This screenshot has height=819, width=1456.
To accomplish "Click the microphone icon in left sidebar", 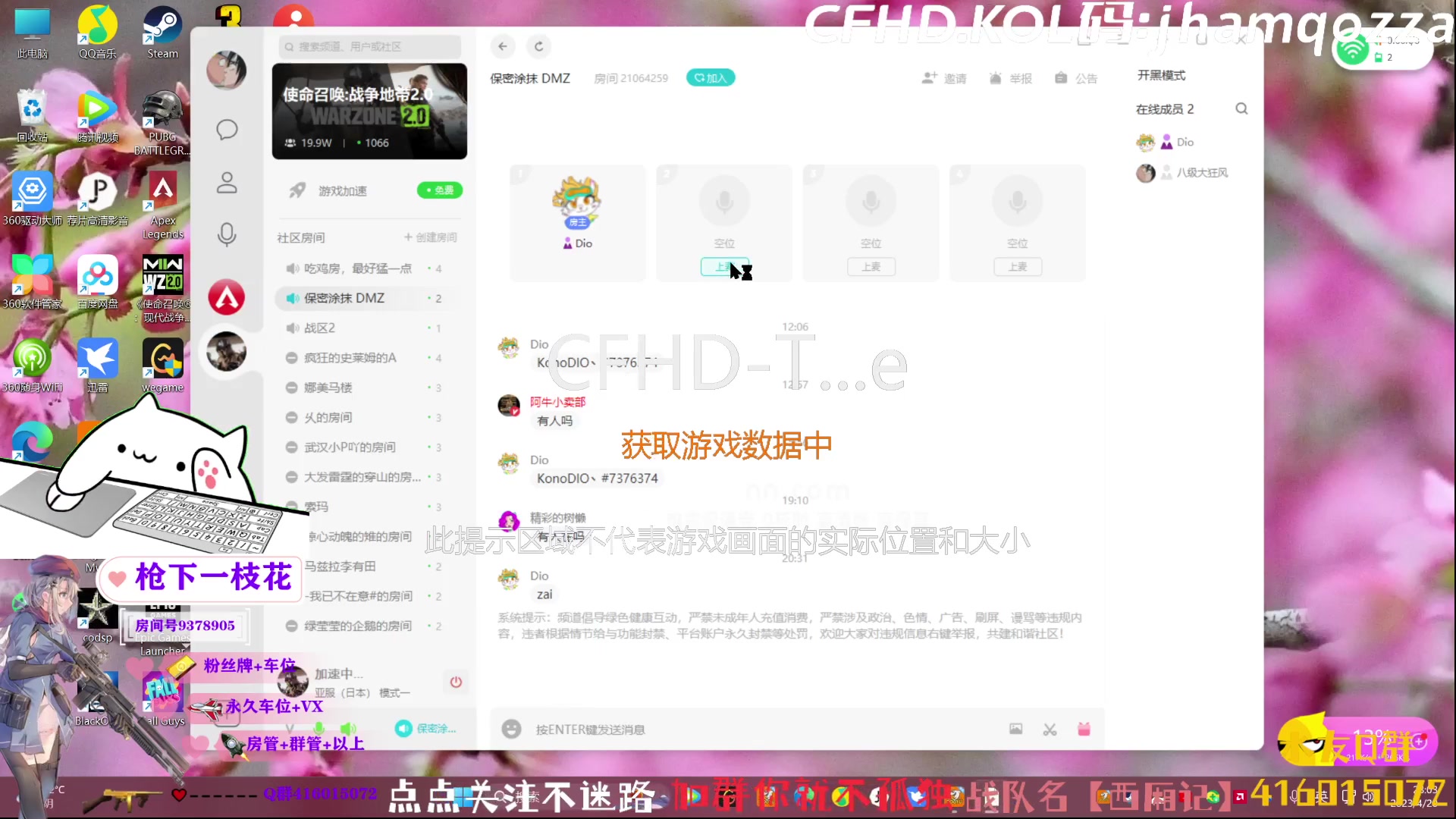I will [227, 234].
